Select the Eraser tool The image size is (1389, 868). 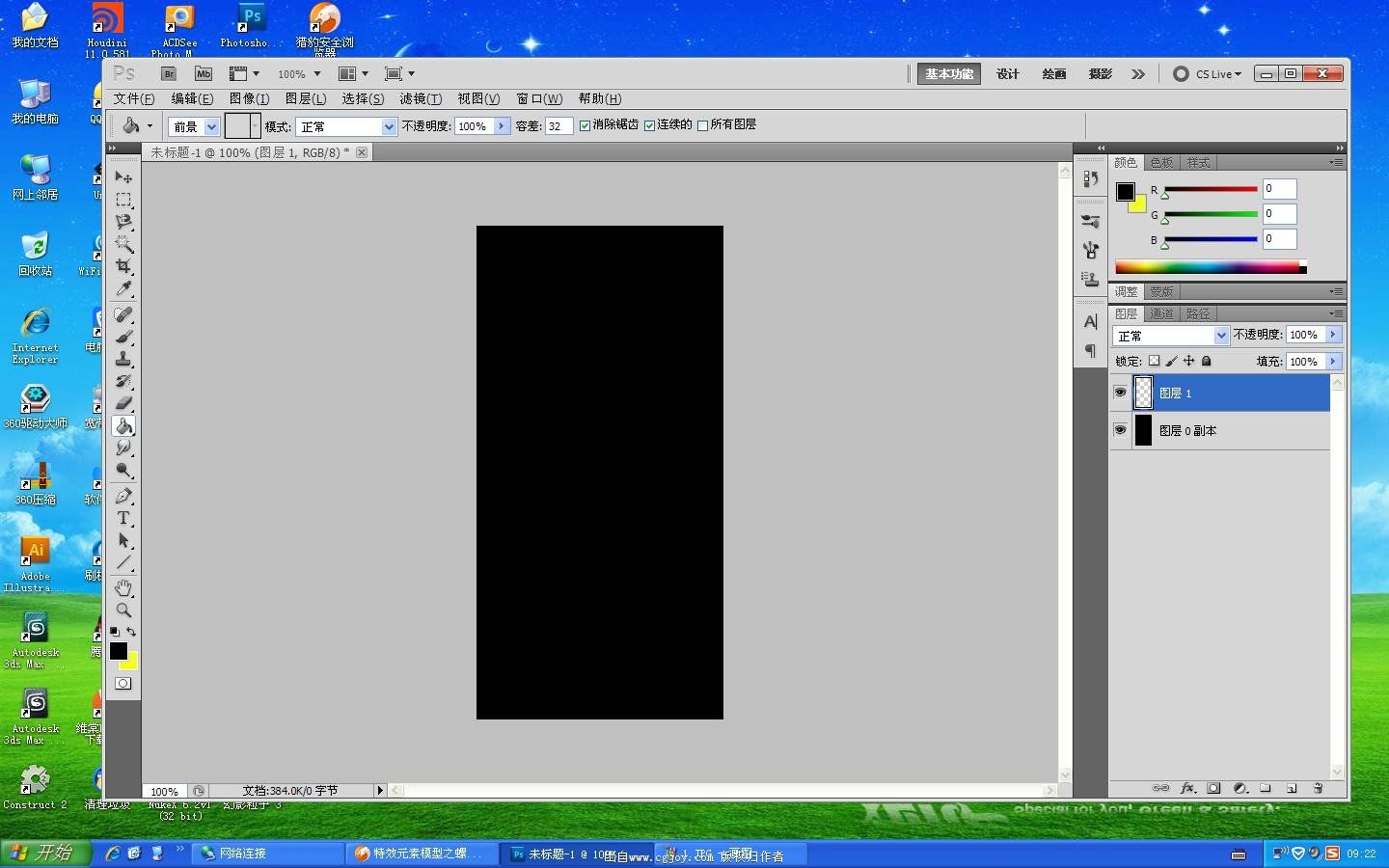click(x=123, y=403)
